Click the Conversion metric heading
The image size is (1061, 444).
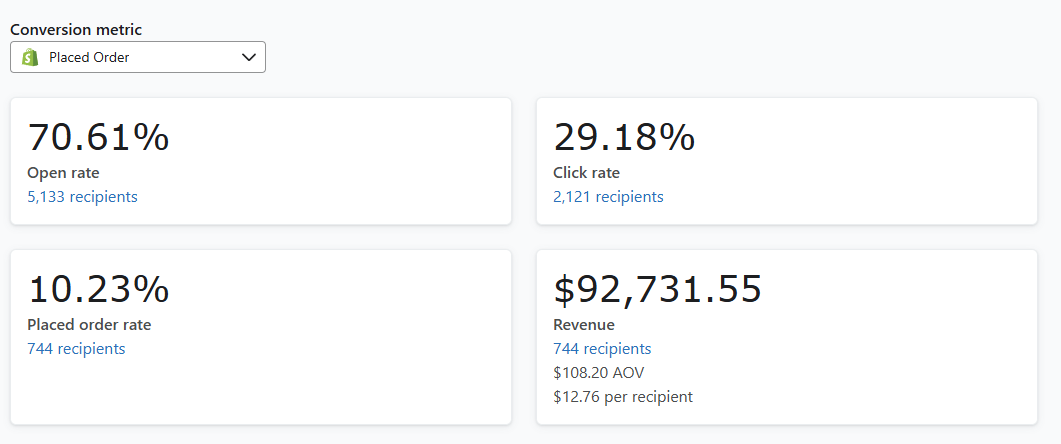point(76,30)
